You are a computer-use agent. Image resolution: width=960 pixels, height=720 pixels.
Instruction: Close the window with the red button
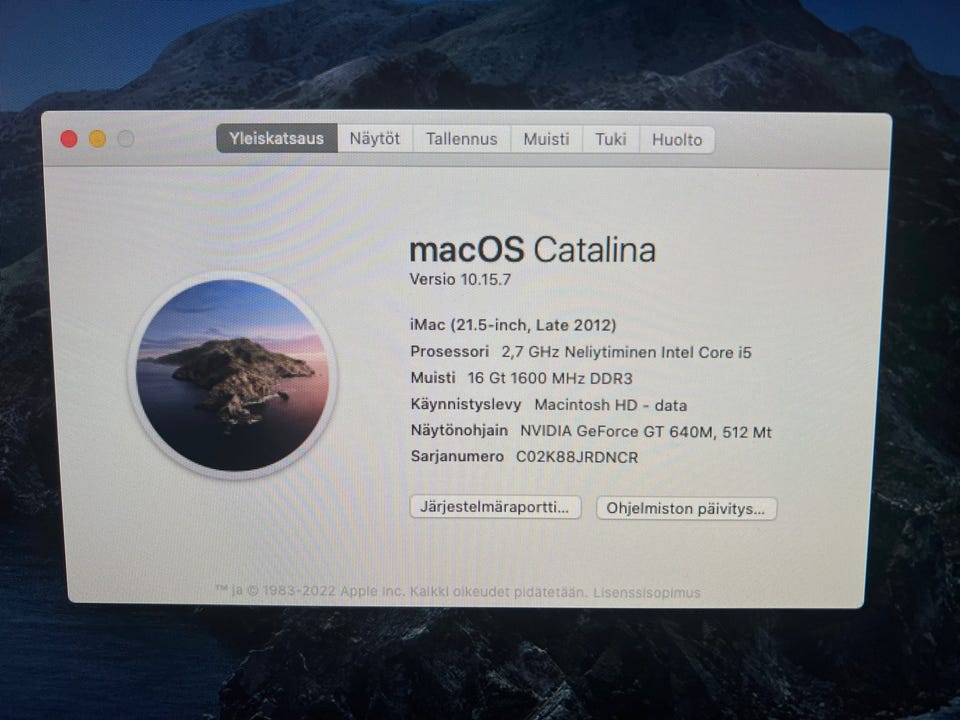(69, 139)
